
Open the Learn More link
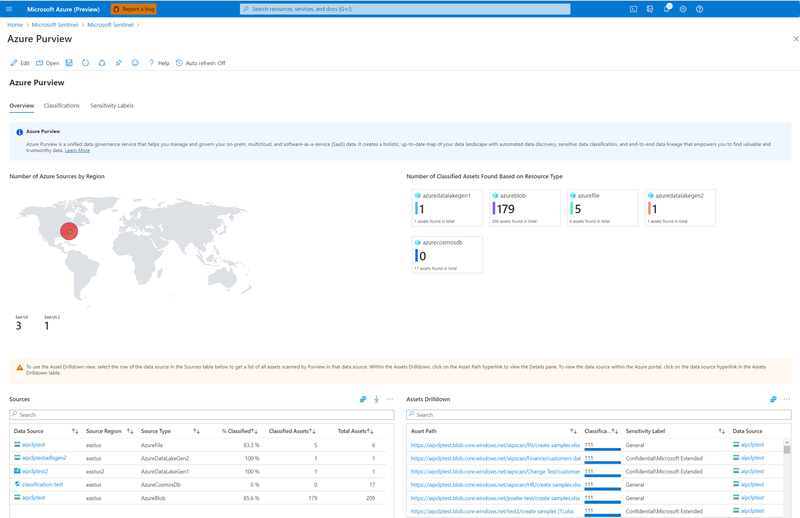(77, 151)
